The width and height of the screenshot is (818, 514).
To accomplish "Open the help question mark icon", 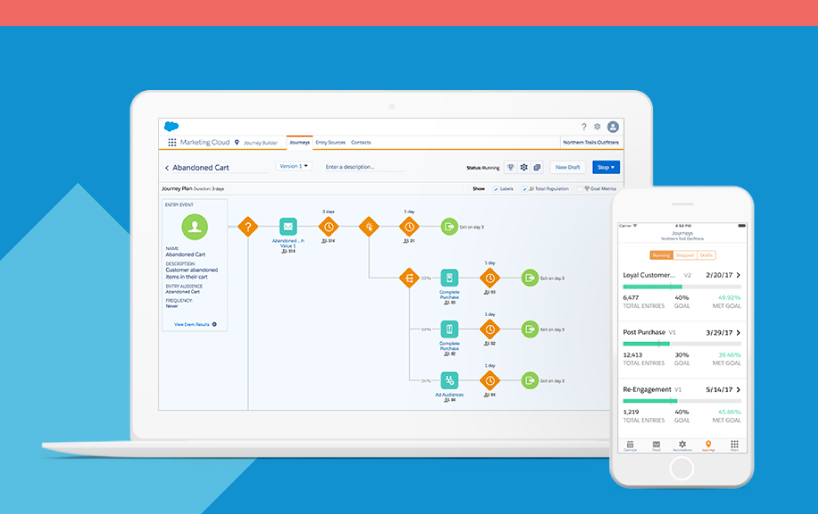I will click(584, 126).
